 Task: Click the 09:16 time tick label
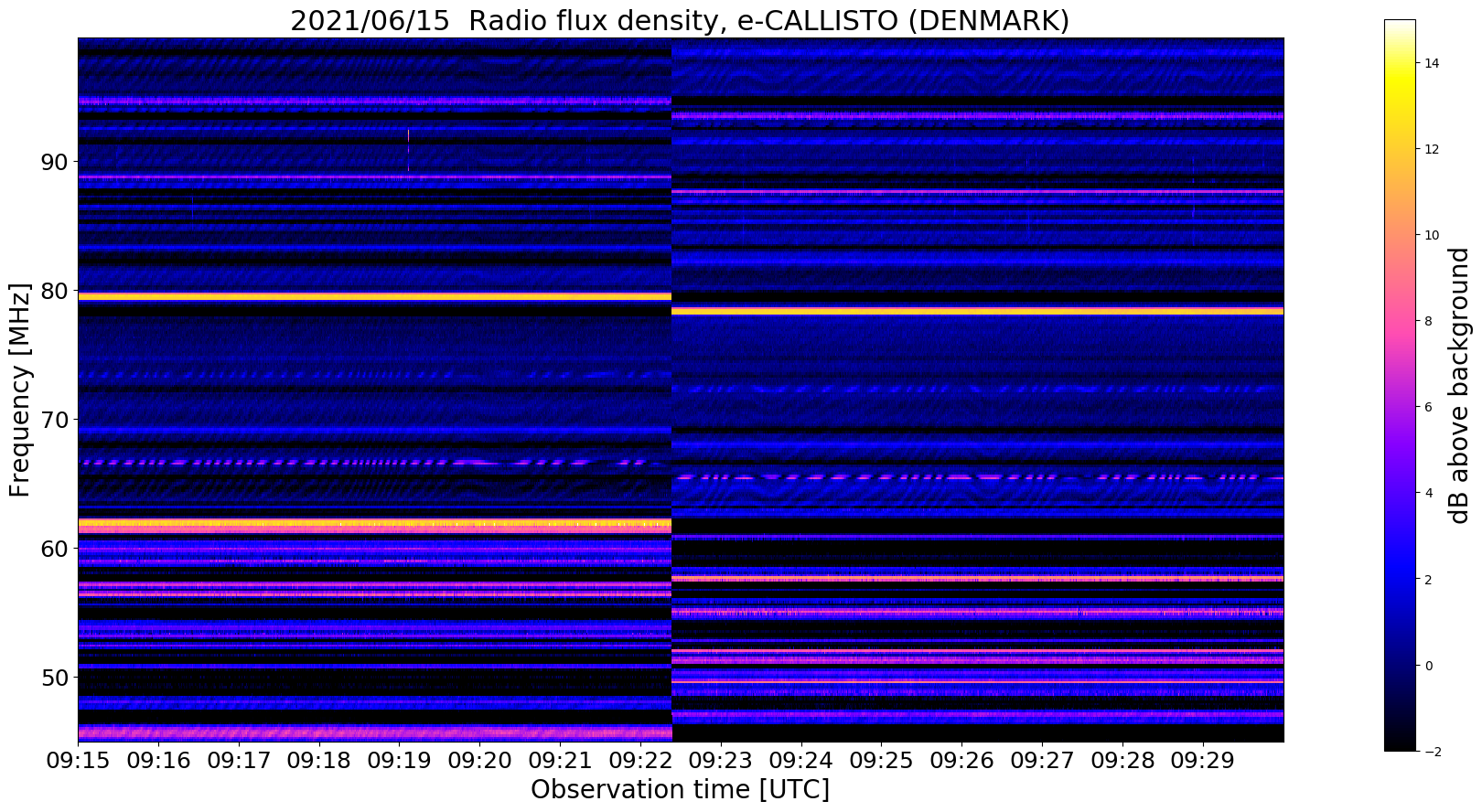pos(158,760)
